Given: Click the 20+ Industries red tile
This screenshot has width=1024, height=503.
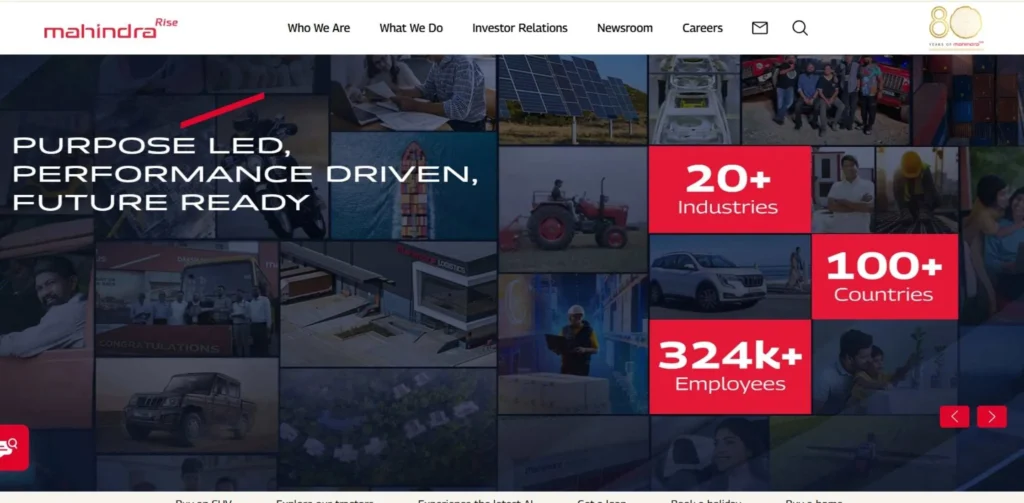Looking at the screenshot, I should coord(728,190).
